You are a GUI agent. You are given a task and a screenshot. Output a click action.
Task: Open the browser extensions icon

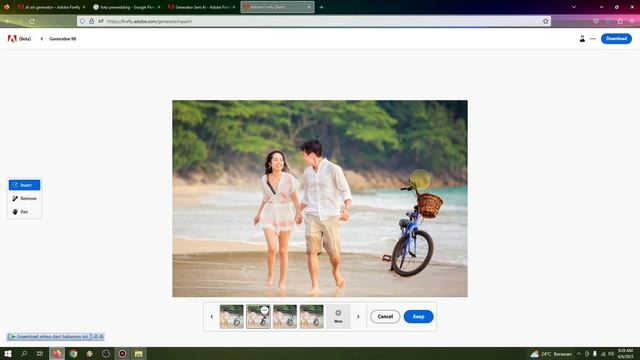tap(620, 21)
